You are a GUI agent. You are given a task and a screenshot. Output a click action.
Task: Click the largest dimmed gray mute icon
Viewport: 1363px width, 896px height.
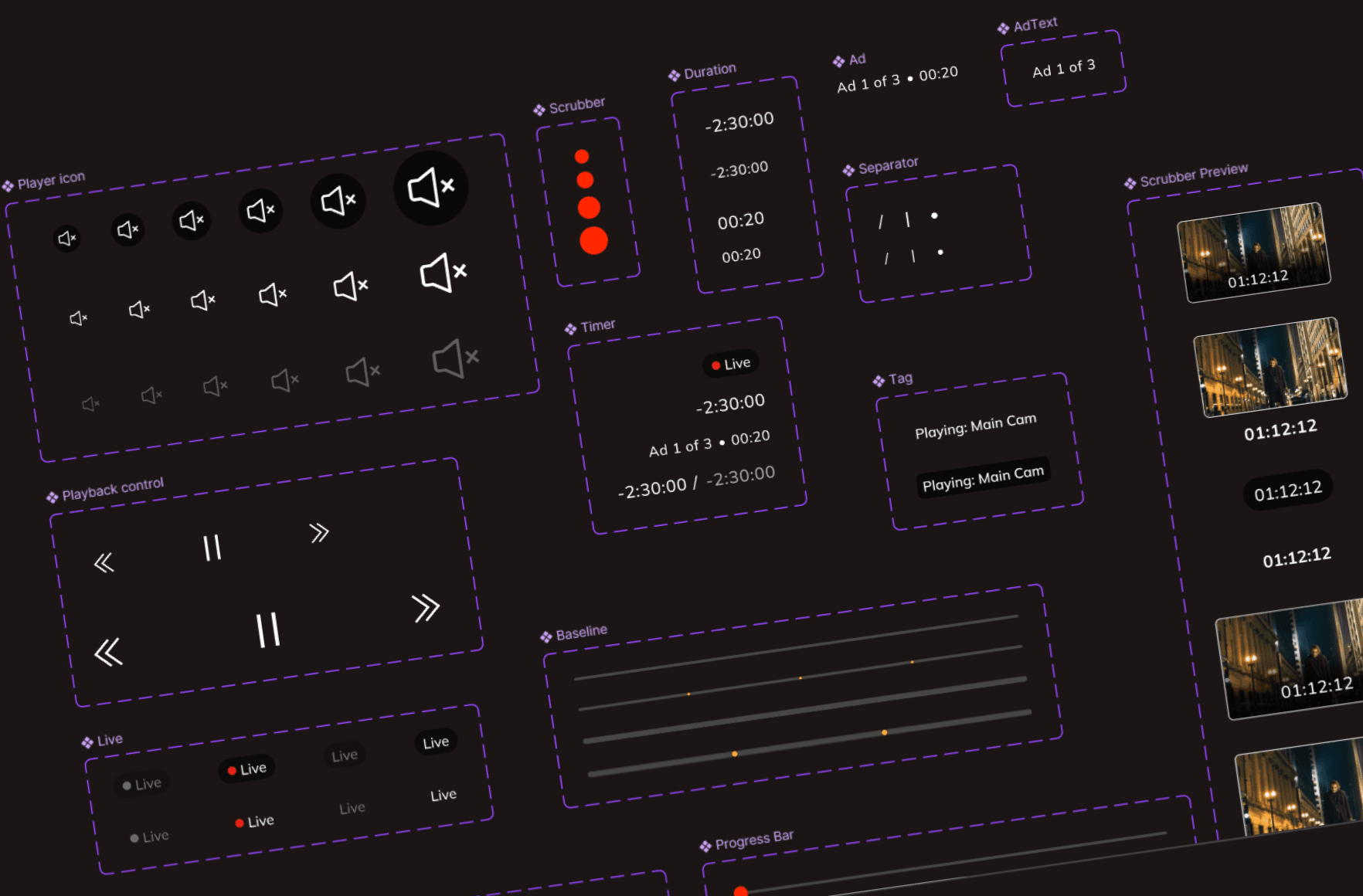pos(456,358)
